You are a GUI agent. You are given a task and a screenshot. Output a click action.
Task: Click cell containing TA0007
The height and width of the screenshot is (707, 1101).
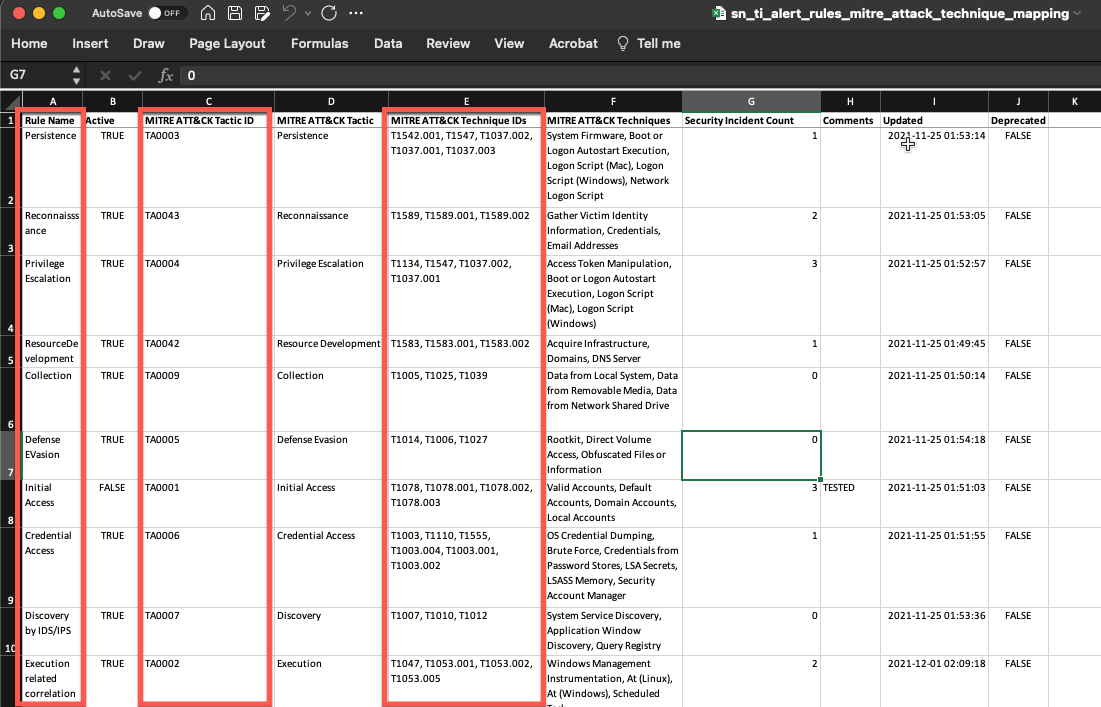click(x=209, y=631)
